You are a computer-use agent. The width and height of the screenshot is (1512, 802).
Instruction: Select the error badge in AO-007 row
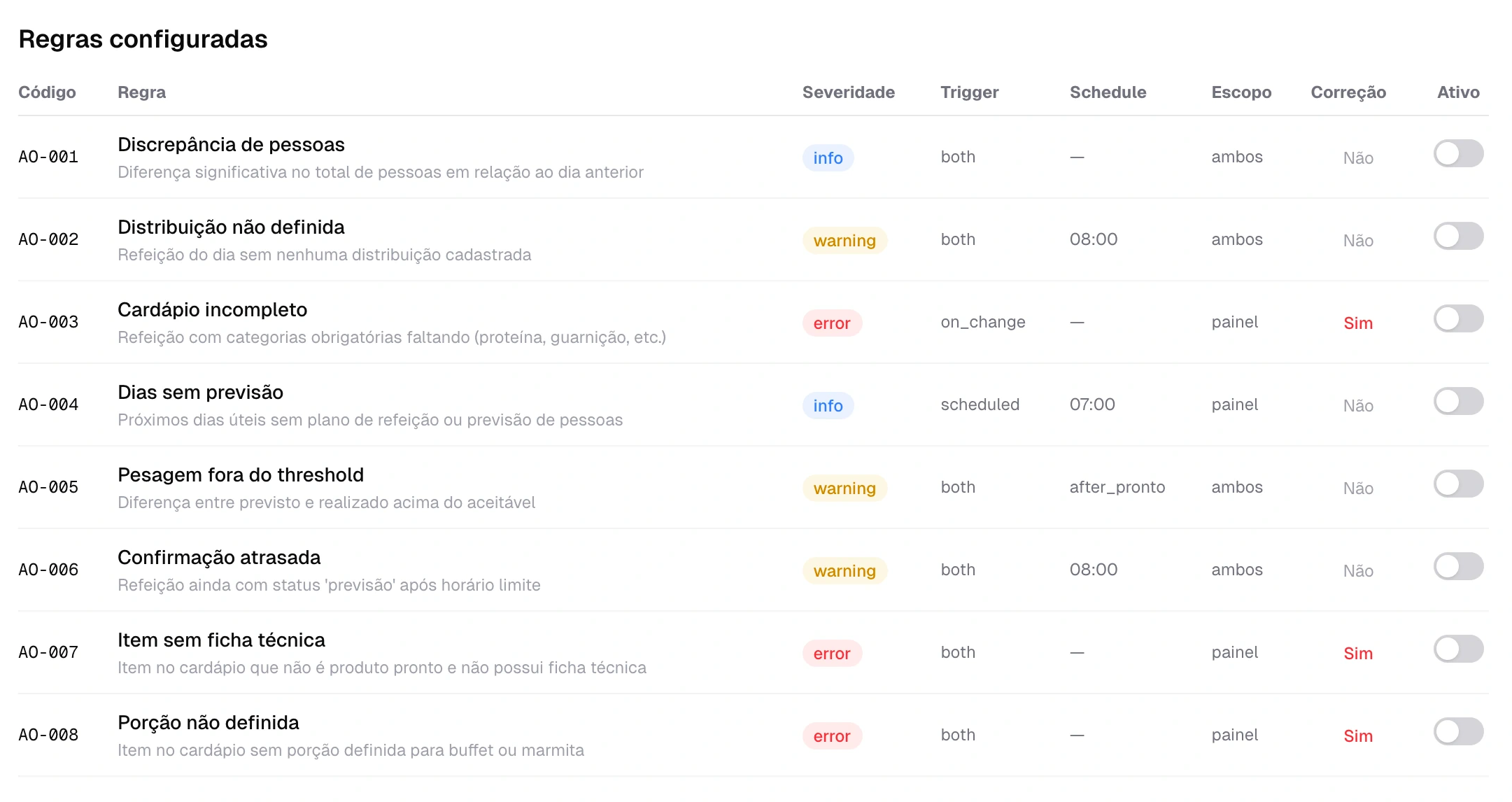(832, 654)
